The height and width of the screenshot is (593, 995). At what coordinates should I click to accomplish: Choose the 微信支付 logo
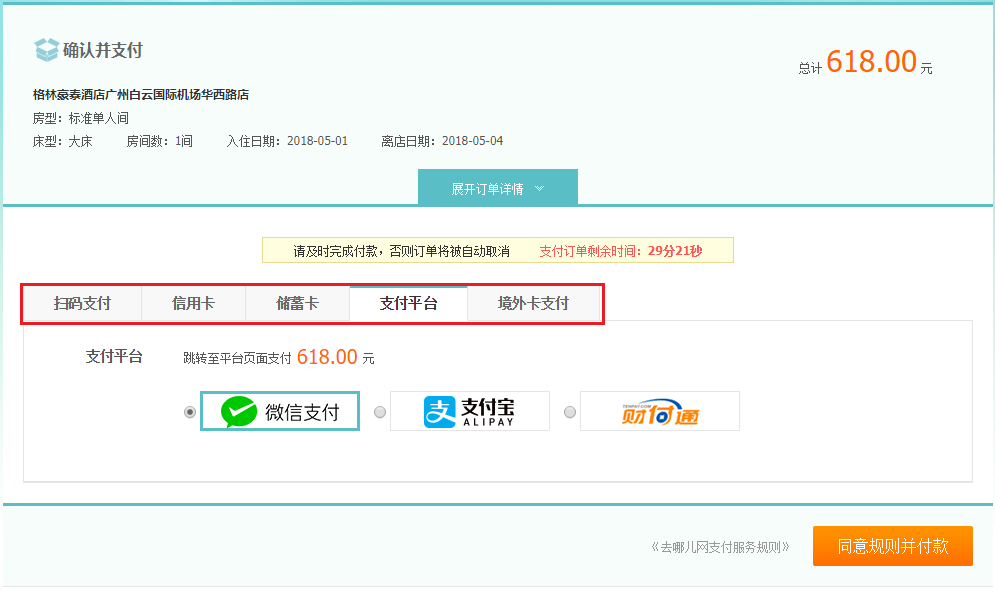[280, 411]
